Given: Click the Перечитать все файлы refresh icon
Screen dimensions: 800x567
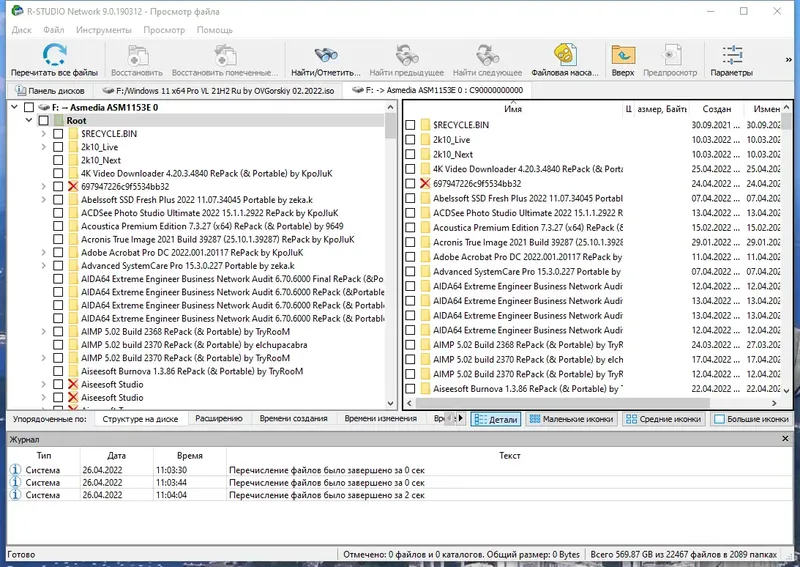Looking at the screenshot, I should point(54,55).
